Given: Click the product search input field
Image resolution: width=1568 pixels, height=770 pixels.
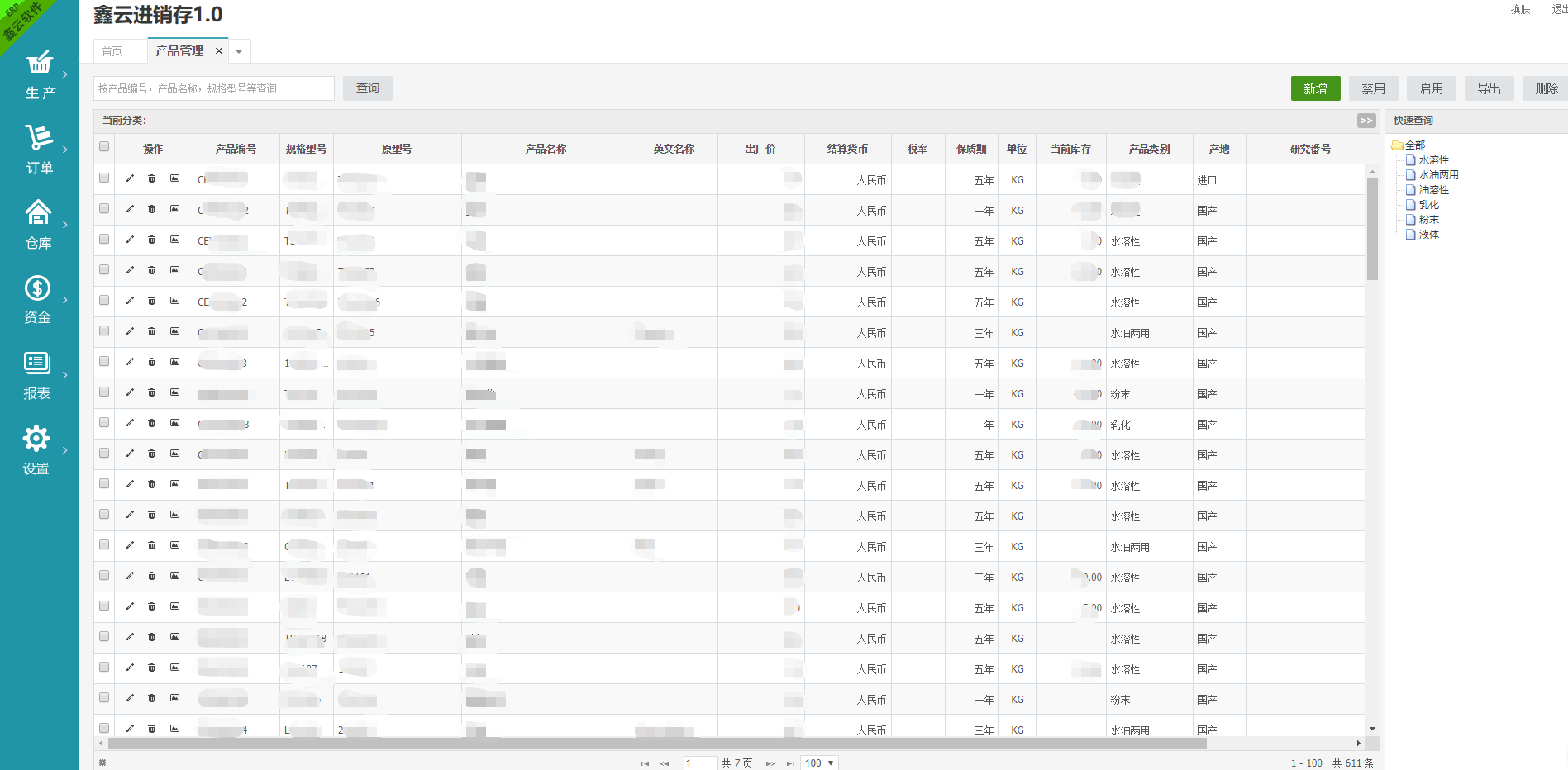Looking at the screenshot, I should pos(214,88).
